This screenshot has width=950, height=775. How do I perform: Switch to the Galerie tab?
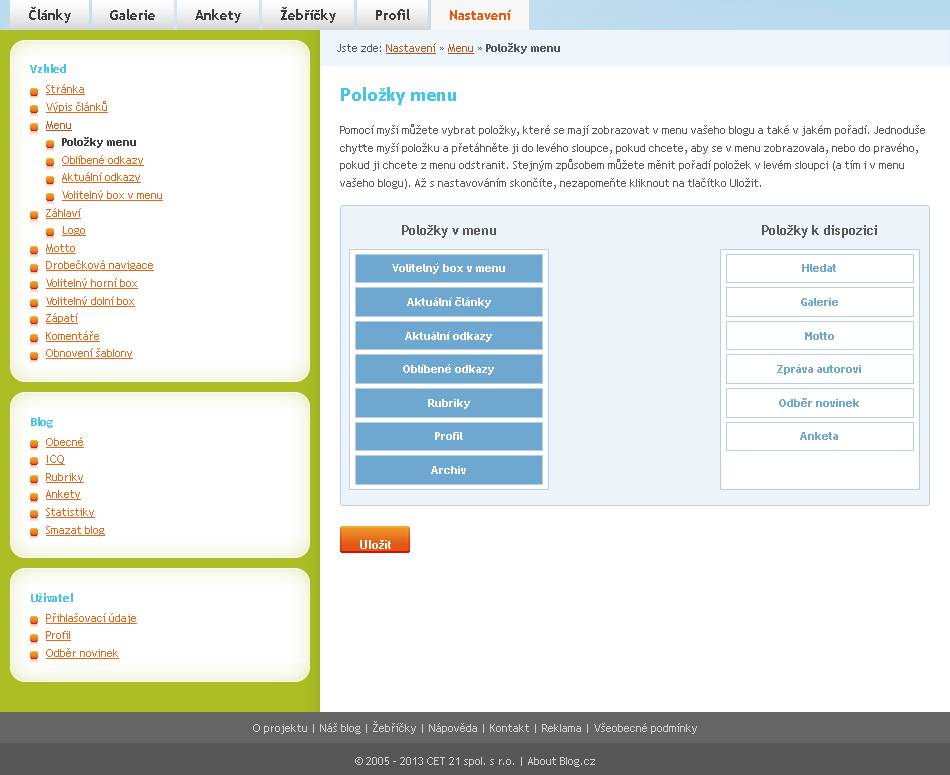point(132,15)
